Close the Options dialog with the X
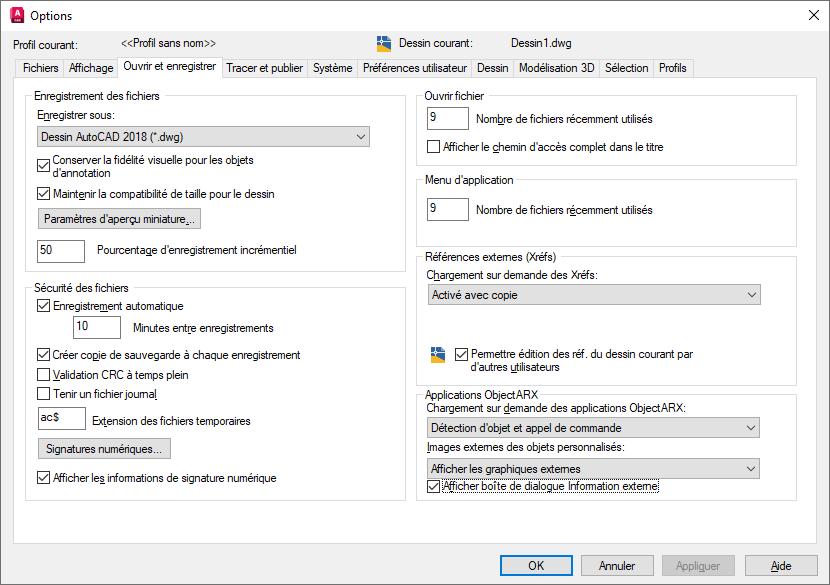 pos(814,15)
